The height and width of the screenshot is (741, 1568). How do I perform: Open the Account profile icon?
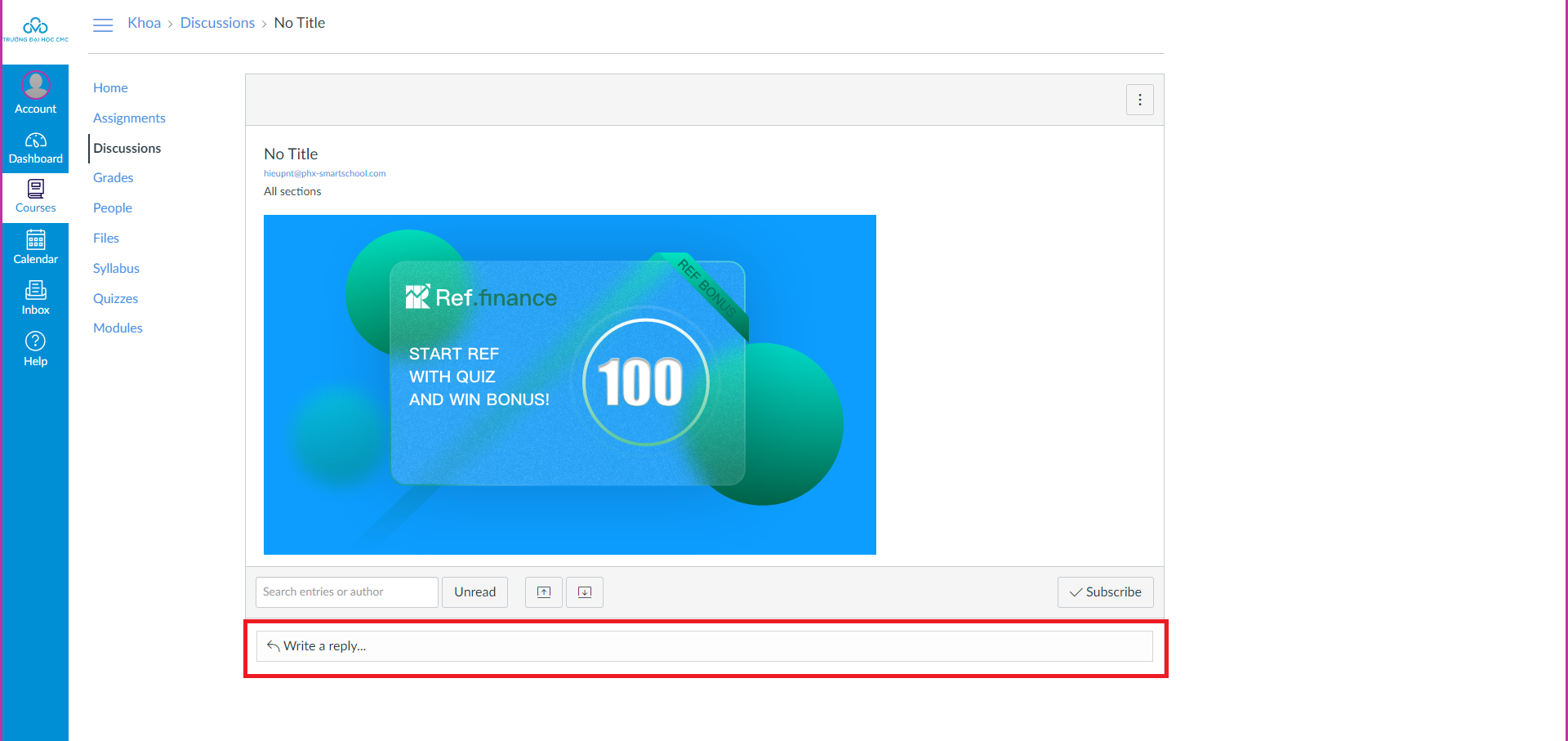point(35,86)
